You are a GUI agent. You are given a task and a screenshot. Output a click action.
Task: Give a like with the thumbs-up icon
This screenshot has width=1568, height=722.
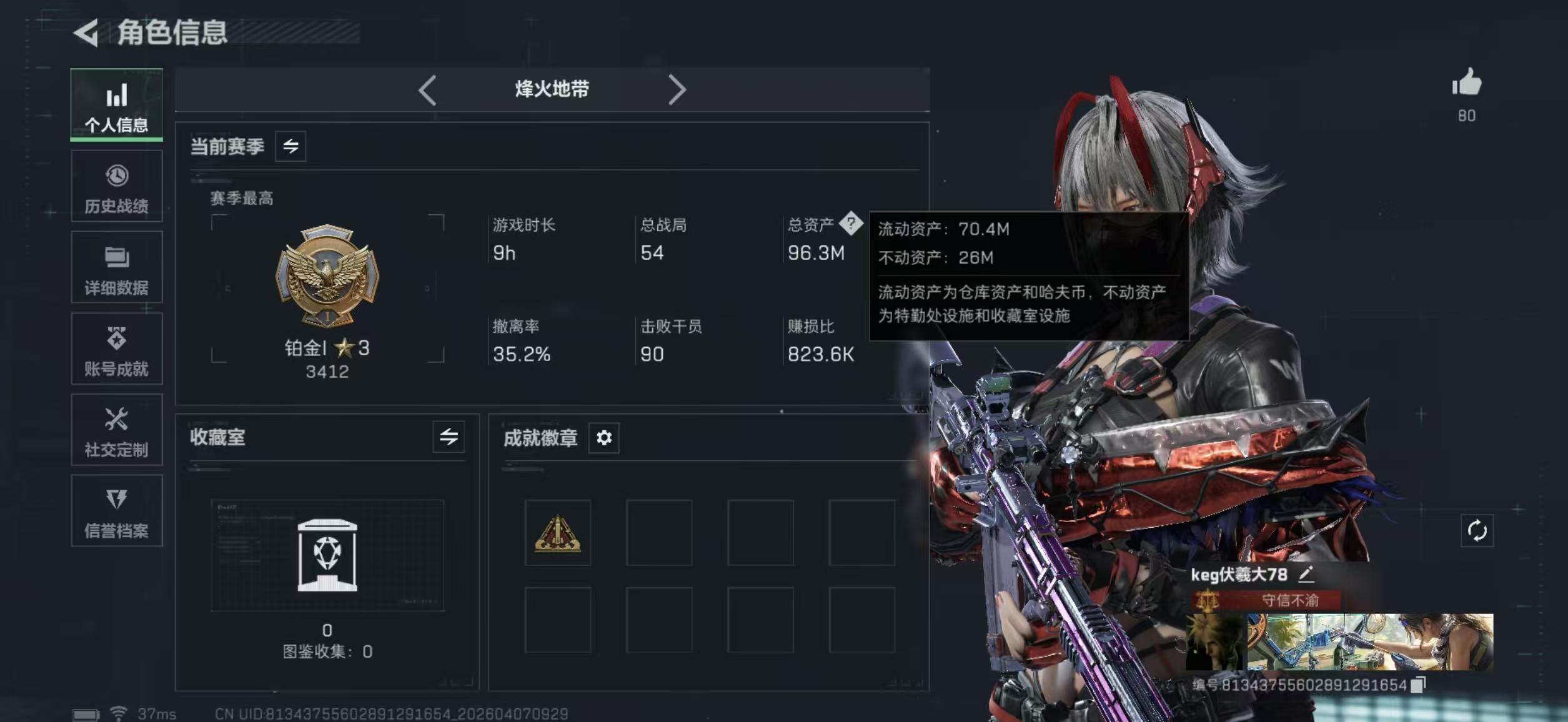point(1466,82)
